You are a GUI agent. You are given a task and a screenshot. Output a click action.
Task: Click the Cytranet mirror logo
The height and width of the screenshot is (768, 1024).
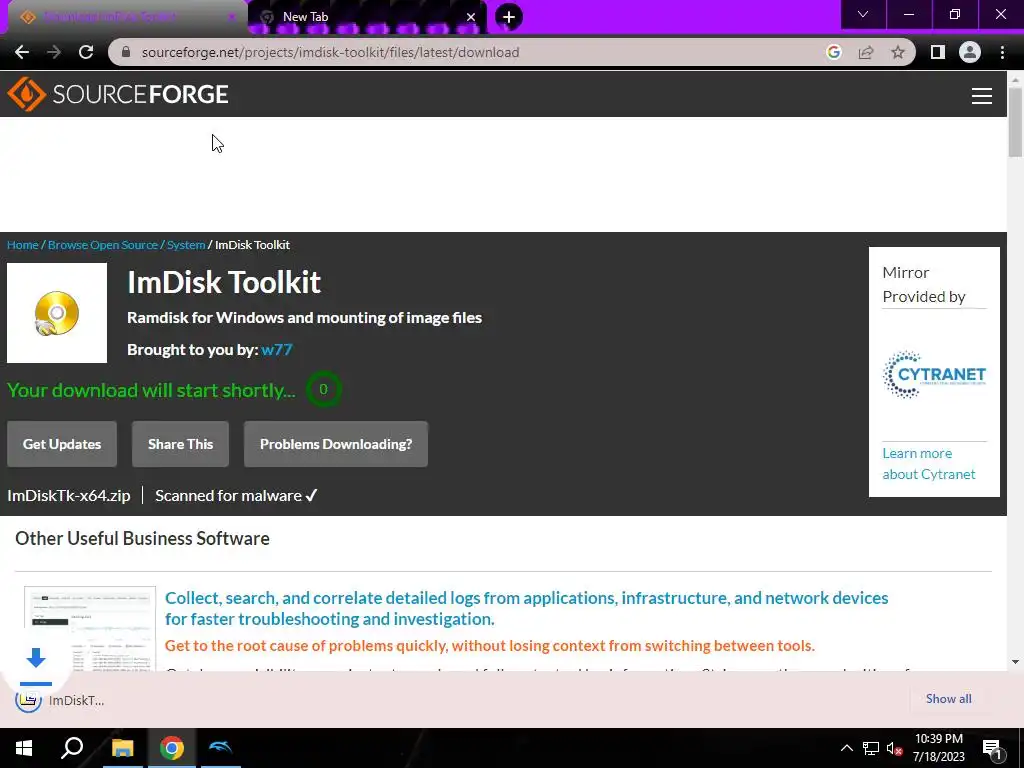tap(934, 375)
